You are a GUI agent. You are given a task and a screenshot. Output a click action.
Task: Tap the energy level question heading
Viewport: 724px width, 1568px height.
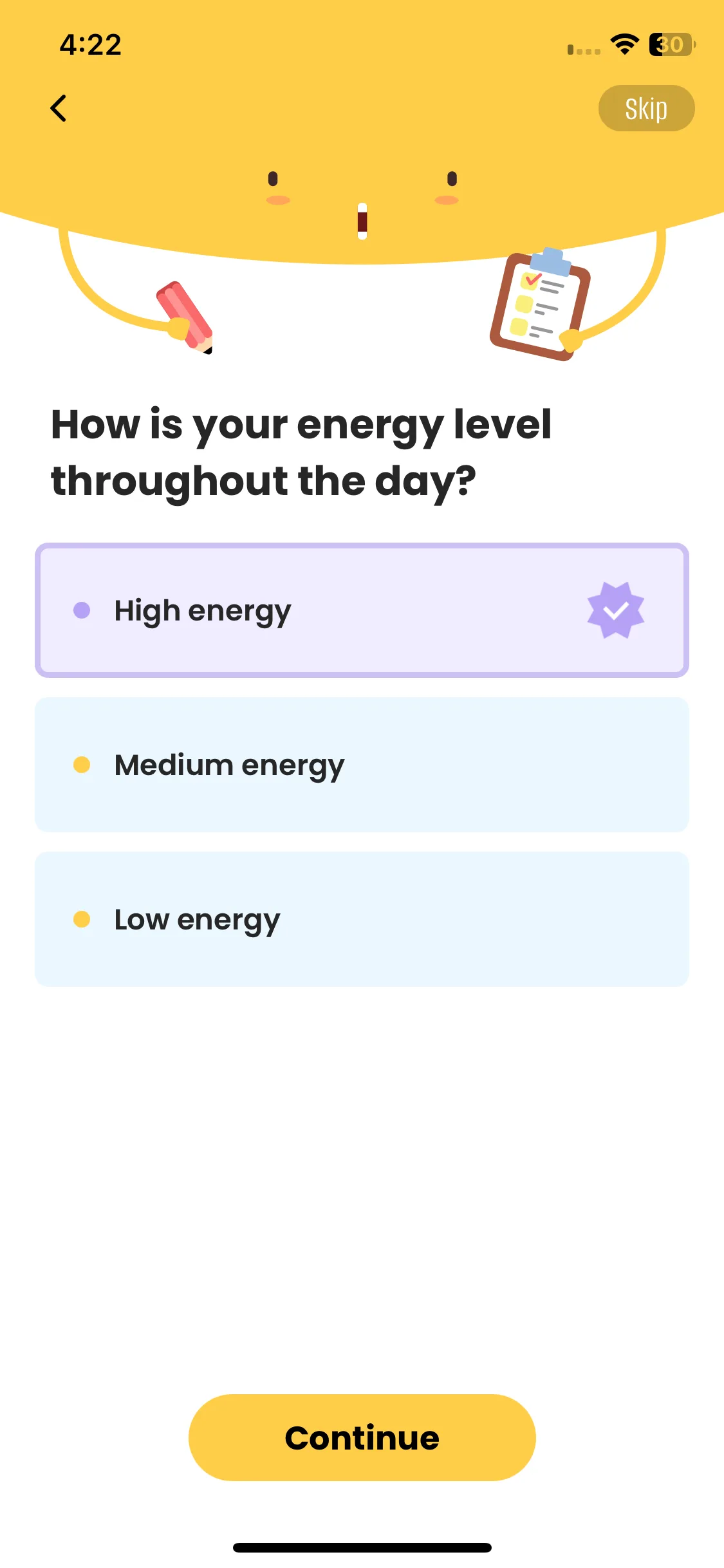click(301, 453)
